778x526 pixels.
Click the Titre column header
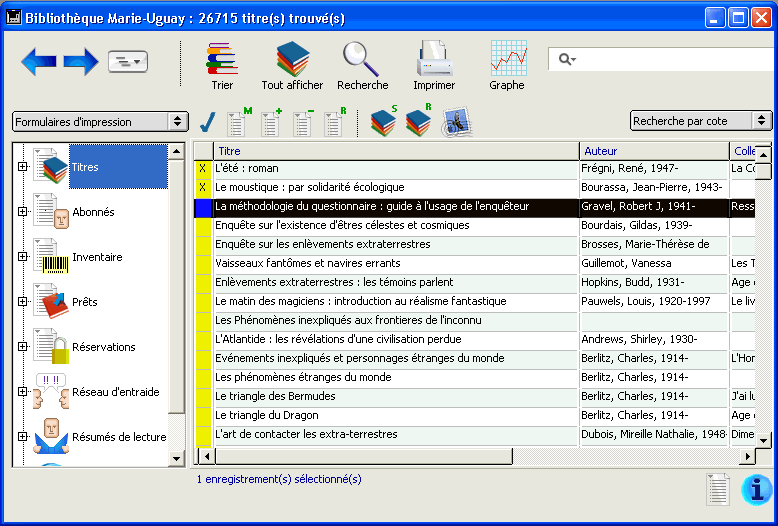tap(396, 151)
